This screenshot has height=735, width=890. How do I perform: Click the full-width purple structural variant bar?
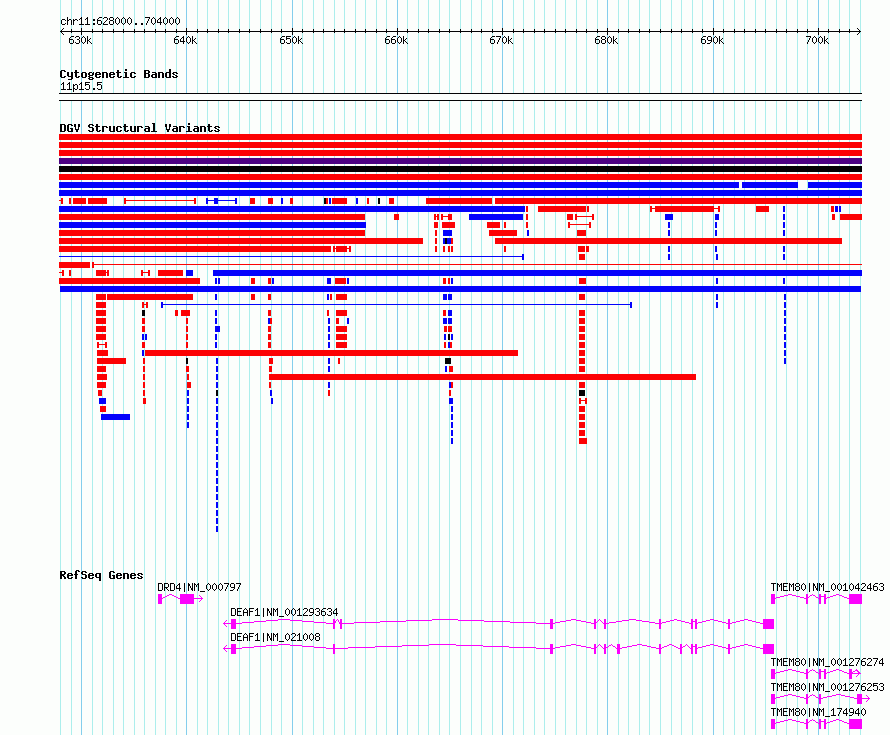pyautogui.click(x=460, y=161)
